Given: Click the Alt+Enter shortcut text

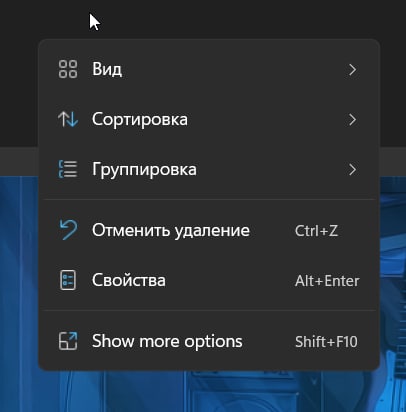Looking at the screenshot, I should [327, 281].
